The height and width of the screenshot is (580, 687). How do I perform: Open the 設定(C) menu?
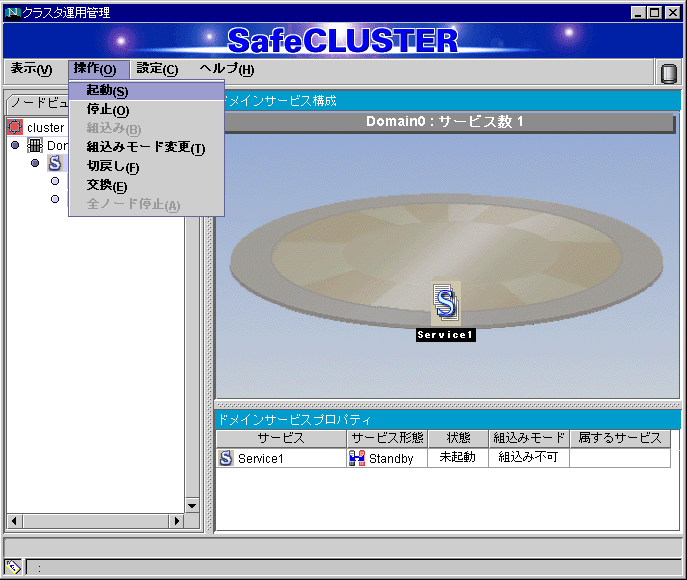coord(157,69)
